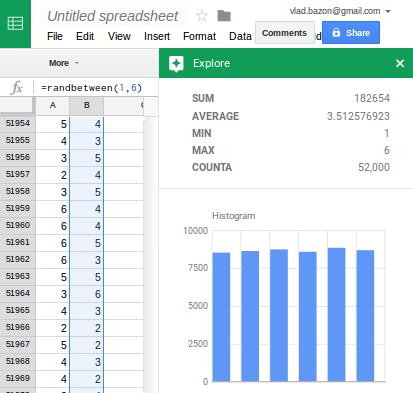Screen dimensions: 413x393
Task: Select column B header
Action: [87, 106]
